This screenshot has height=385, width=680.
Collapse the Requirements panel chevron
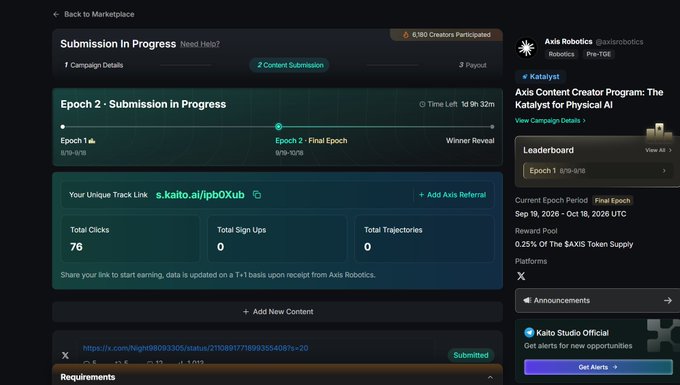[x=490, y=377]
